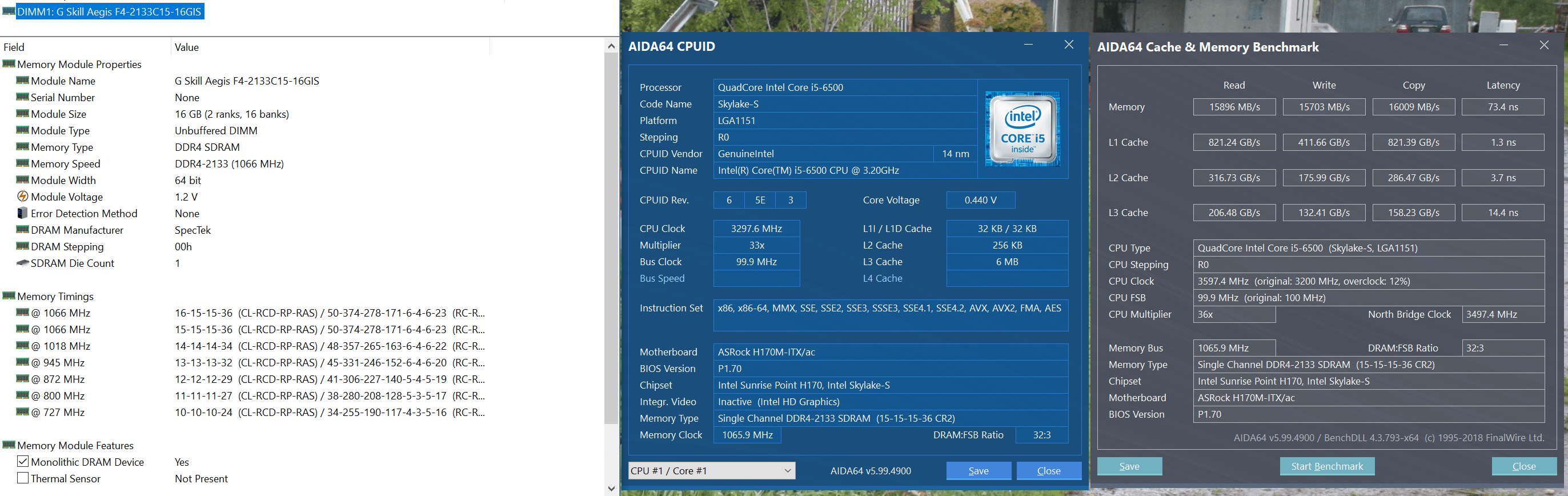1568x496 pixels.
Task: Click the Memory Latency value 73.4 ns
Action: click(1503, 106)
